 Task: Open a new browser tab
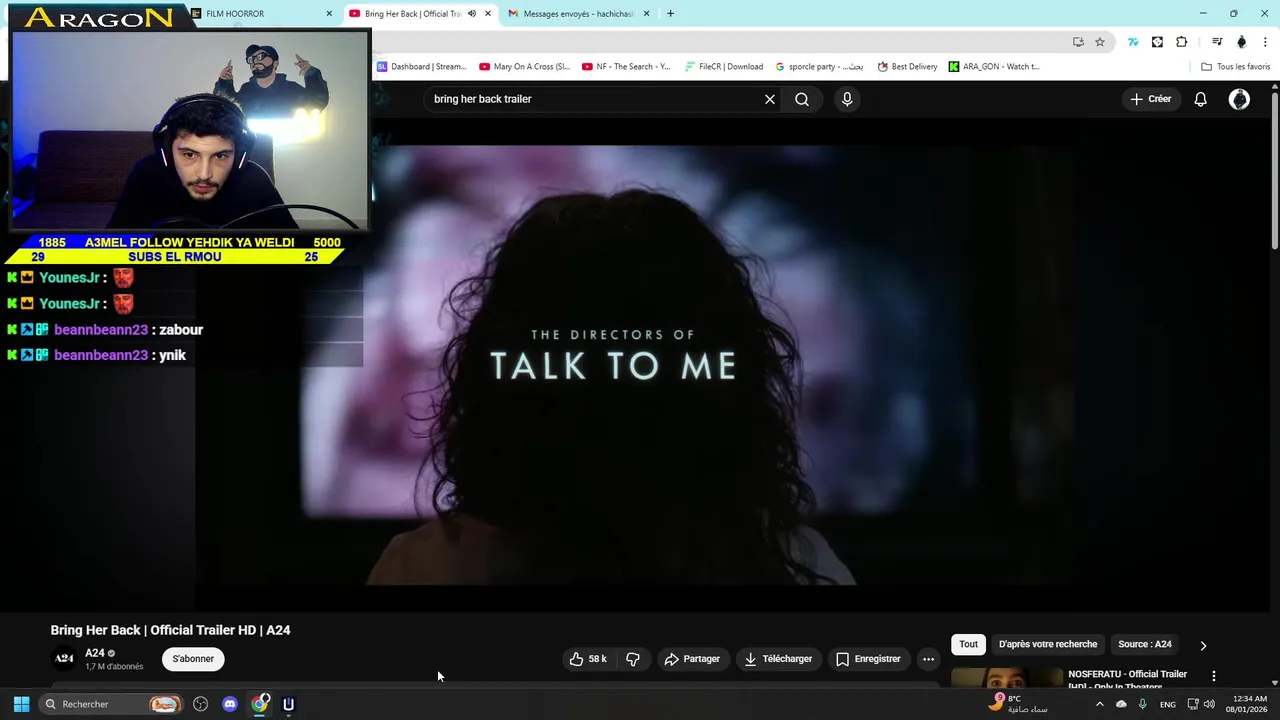pyautogui.click(x=670, y=14)
